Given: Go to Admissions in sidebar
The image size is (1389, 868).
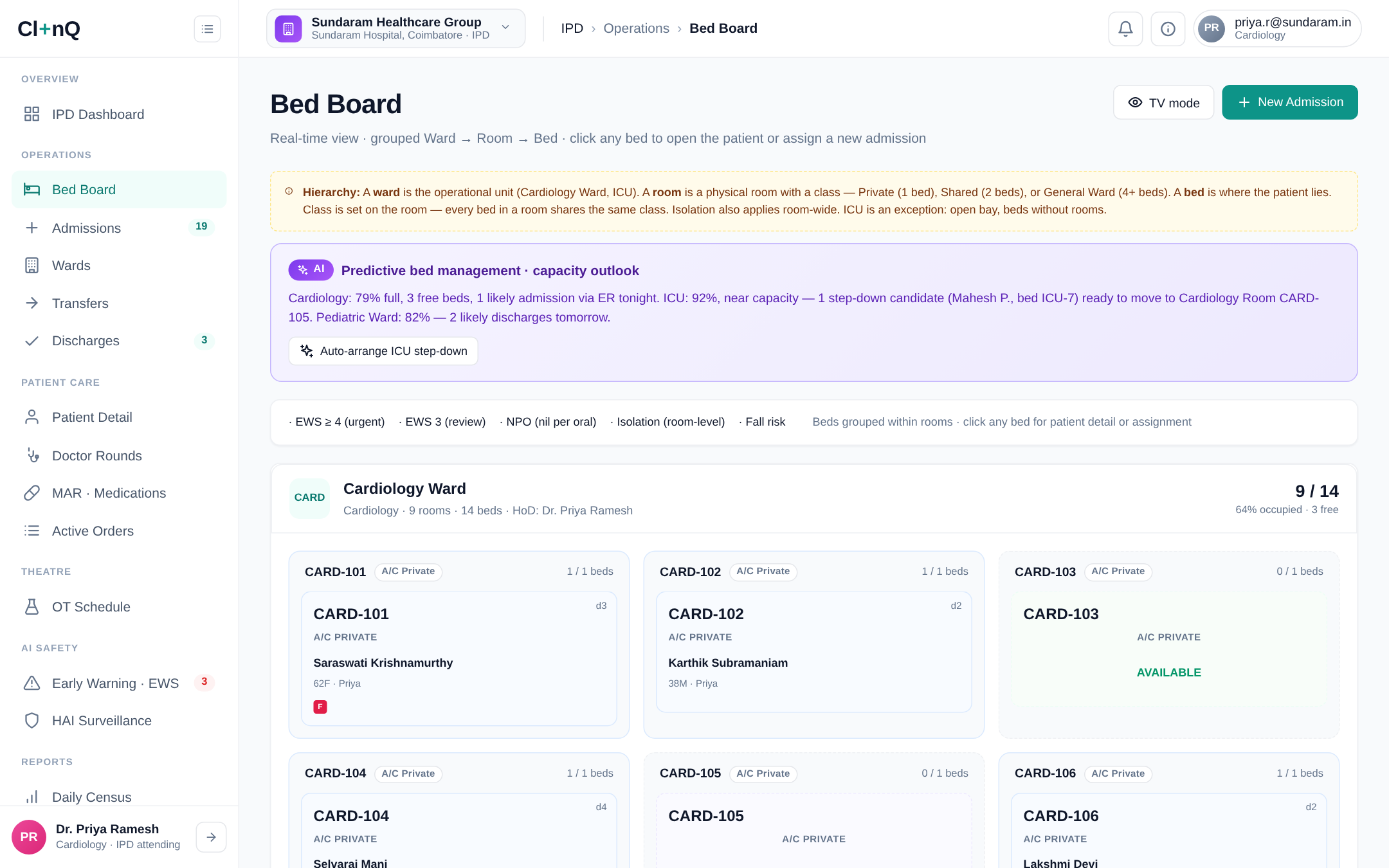Looking at the screenshot, I should point(119,228).
